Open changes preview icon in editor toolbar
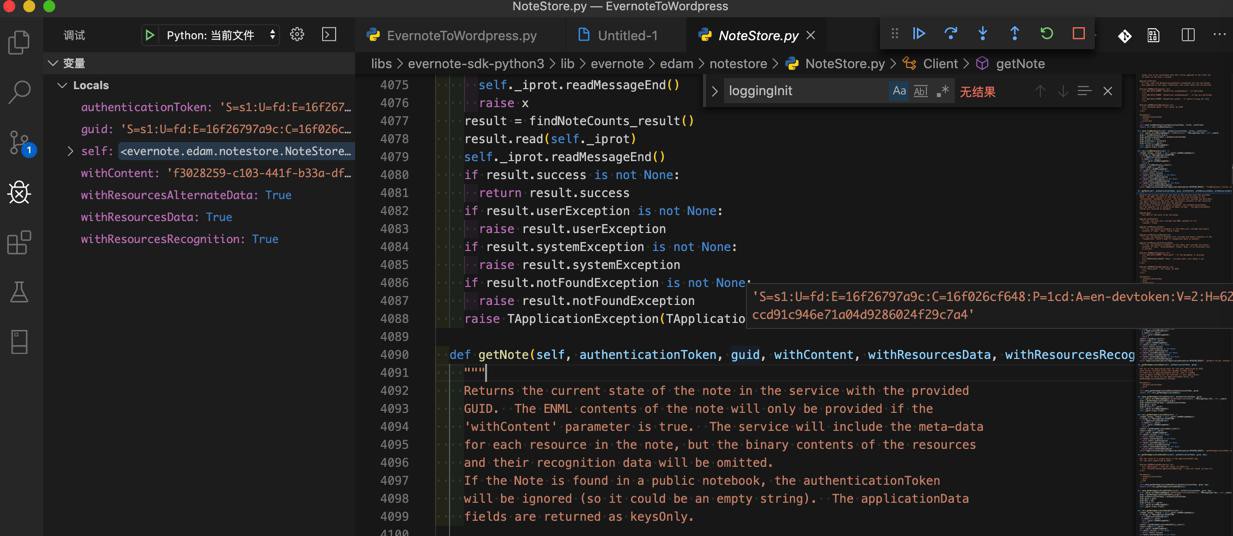Image resolution: width=1233 pixels, height=536 pixels. (1154, 36)
